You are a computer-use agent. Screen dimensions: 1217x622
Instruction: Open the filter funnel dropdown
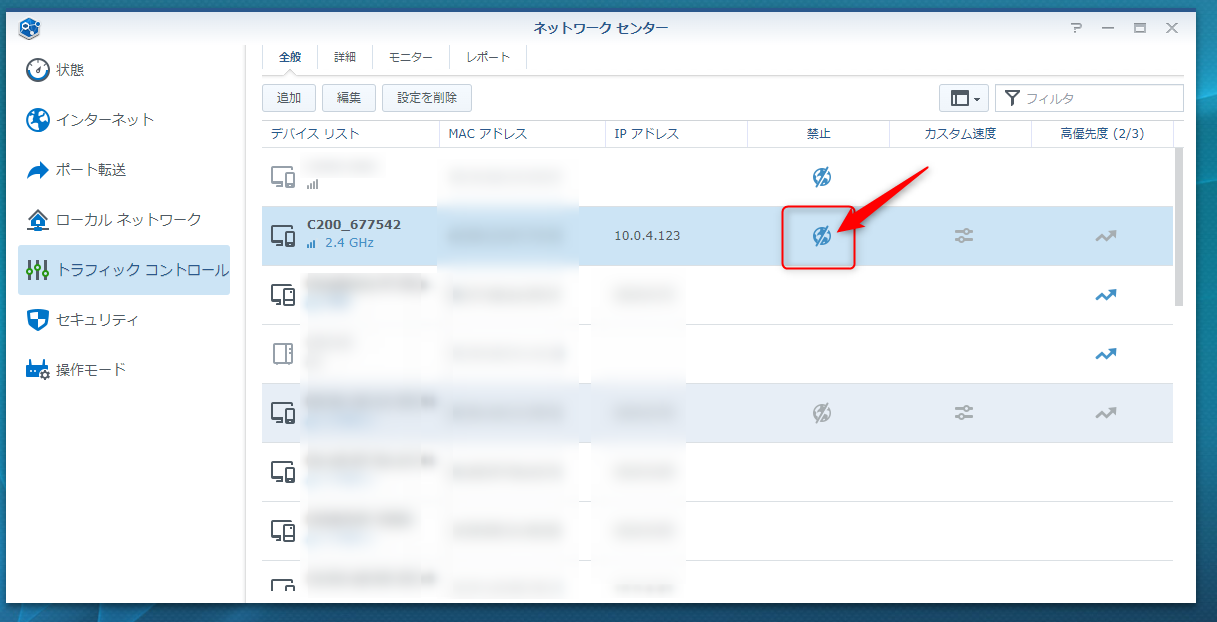coord(1012,98)
